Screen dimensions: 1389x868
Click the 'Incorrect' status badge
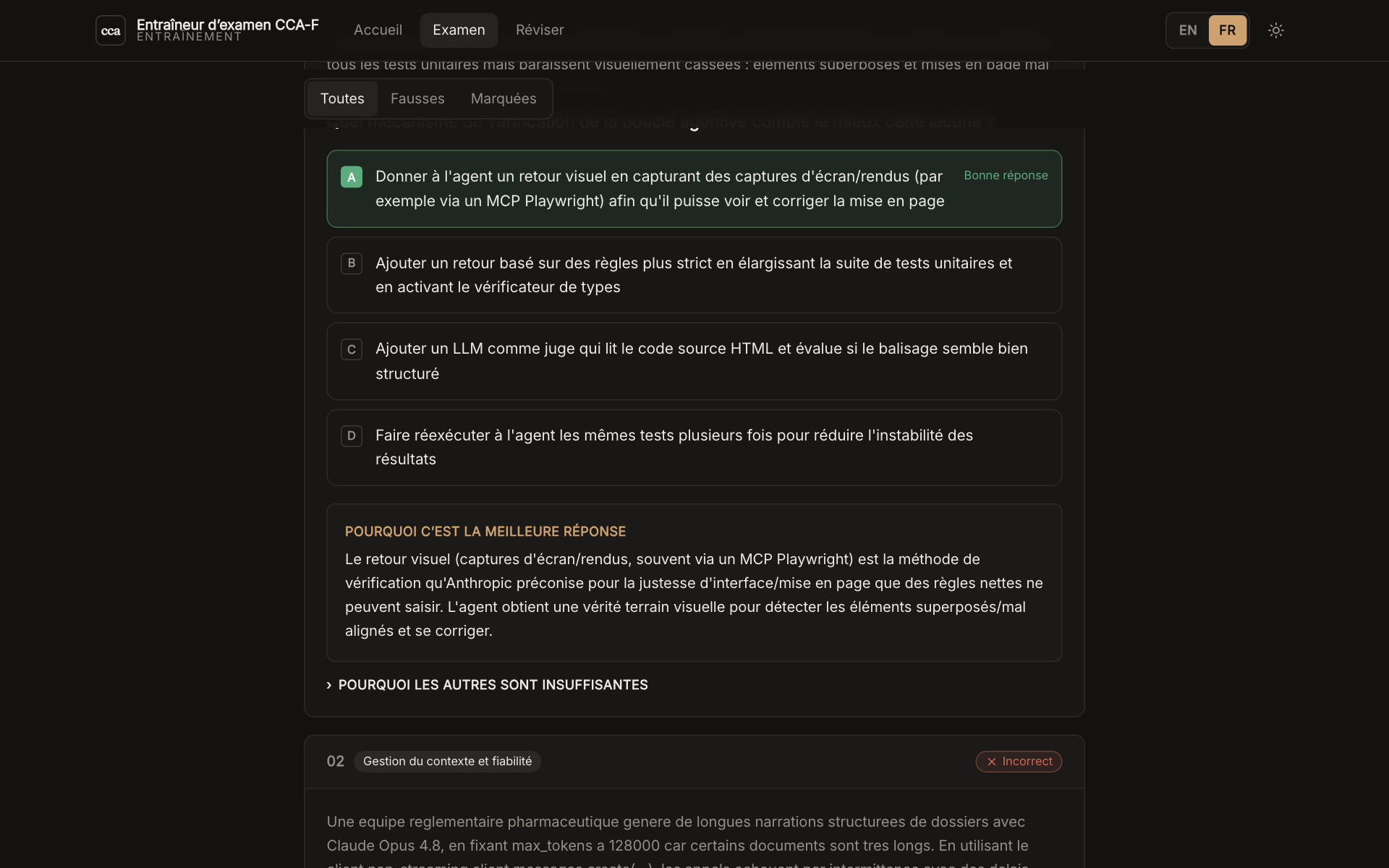(1019, 762)
